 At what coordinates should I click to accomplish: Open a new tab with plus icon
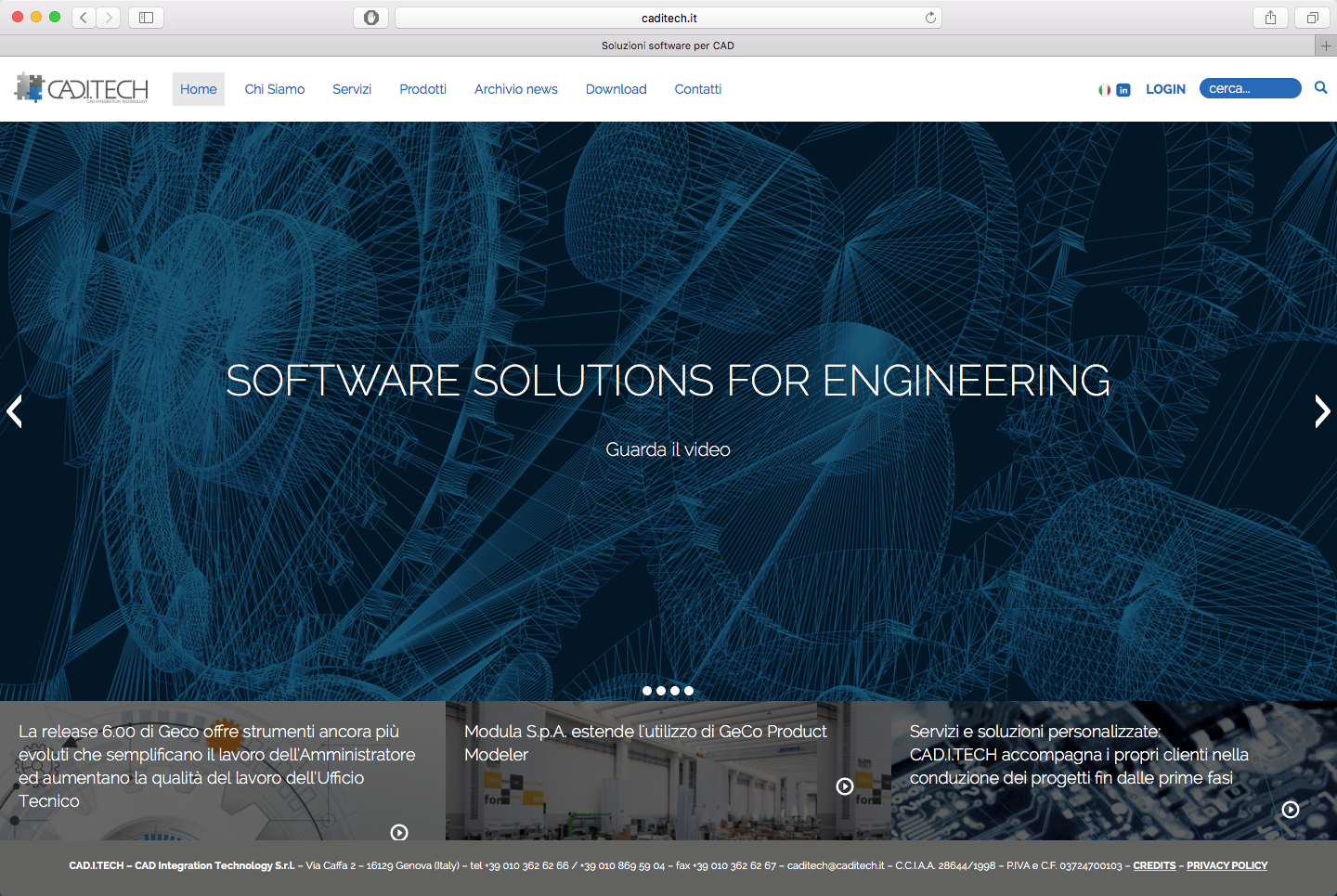tap(1326, 45)
